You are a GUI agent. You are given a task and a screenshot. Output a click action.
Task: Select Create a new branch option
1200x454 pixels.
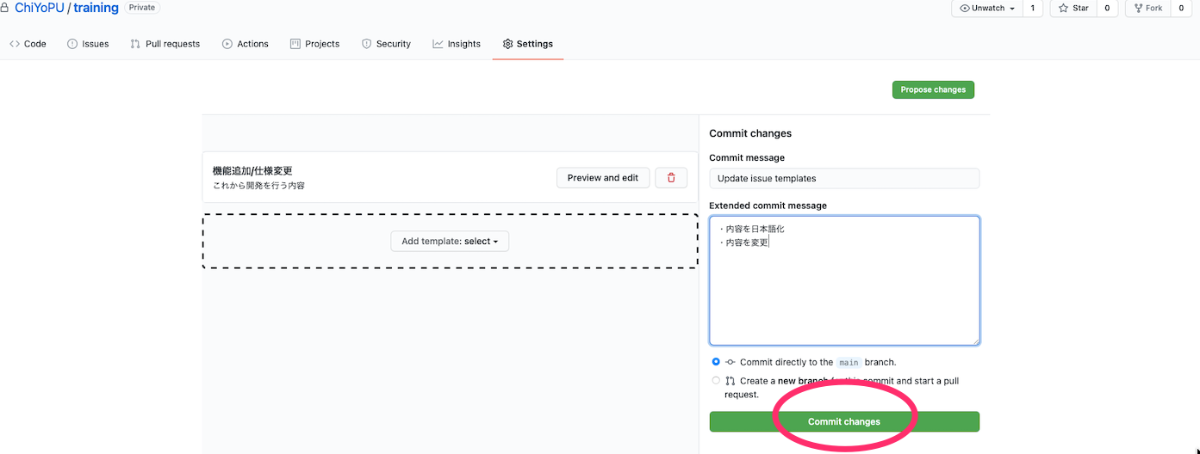click(716, 381)
